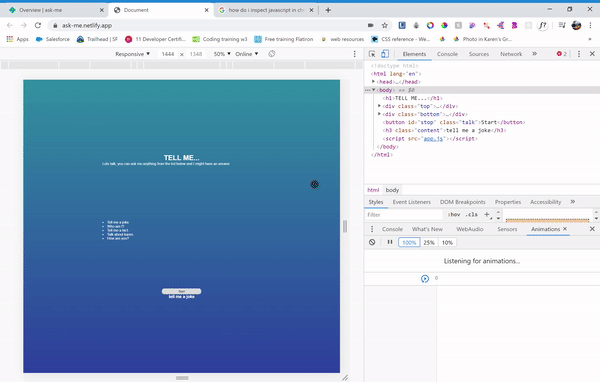The image size is (600, 382).
Task: Open the Properties tab
Action: pyautogui.click(x=508, y=202)
